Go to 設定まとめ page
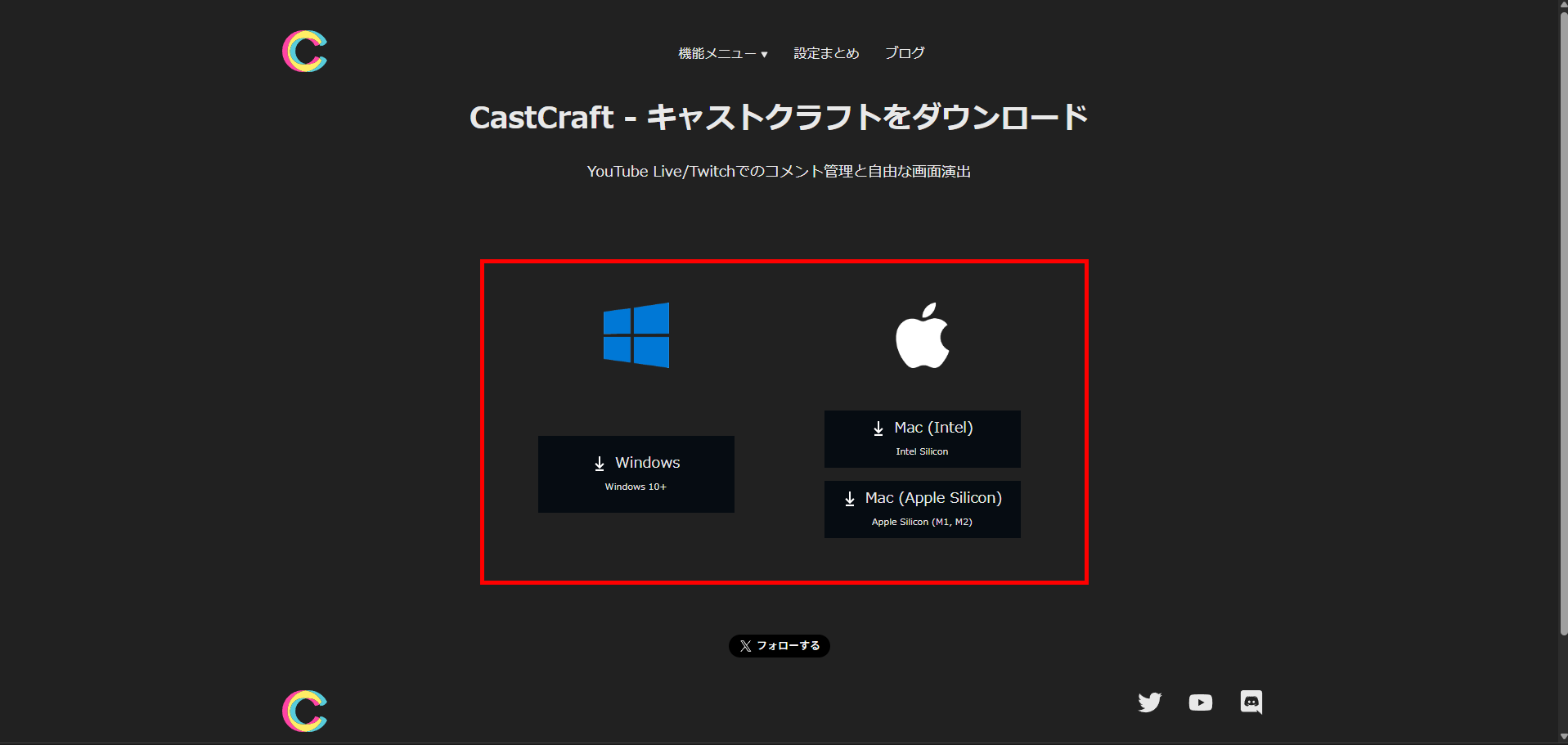The height and width of the screenshot is (745, 1568). [826, 53]
